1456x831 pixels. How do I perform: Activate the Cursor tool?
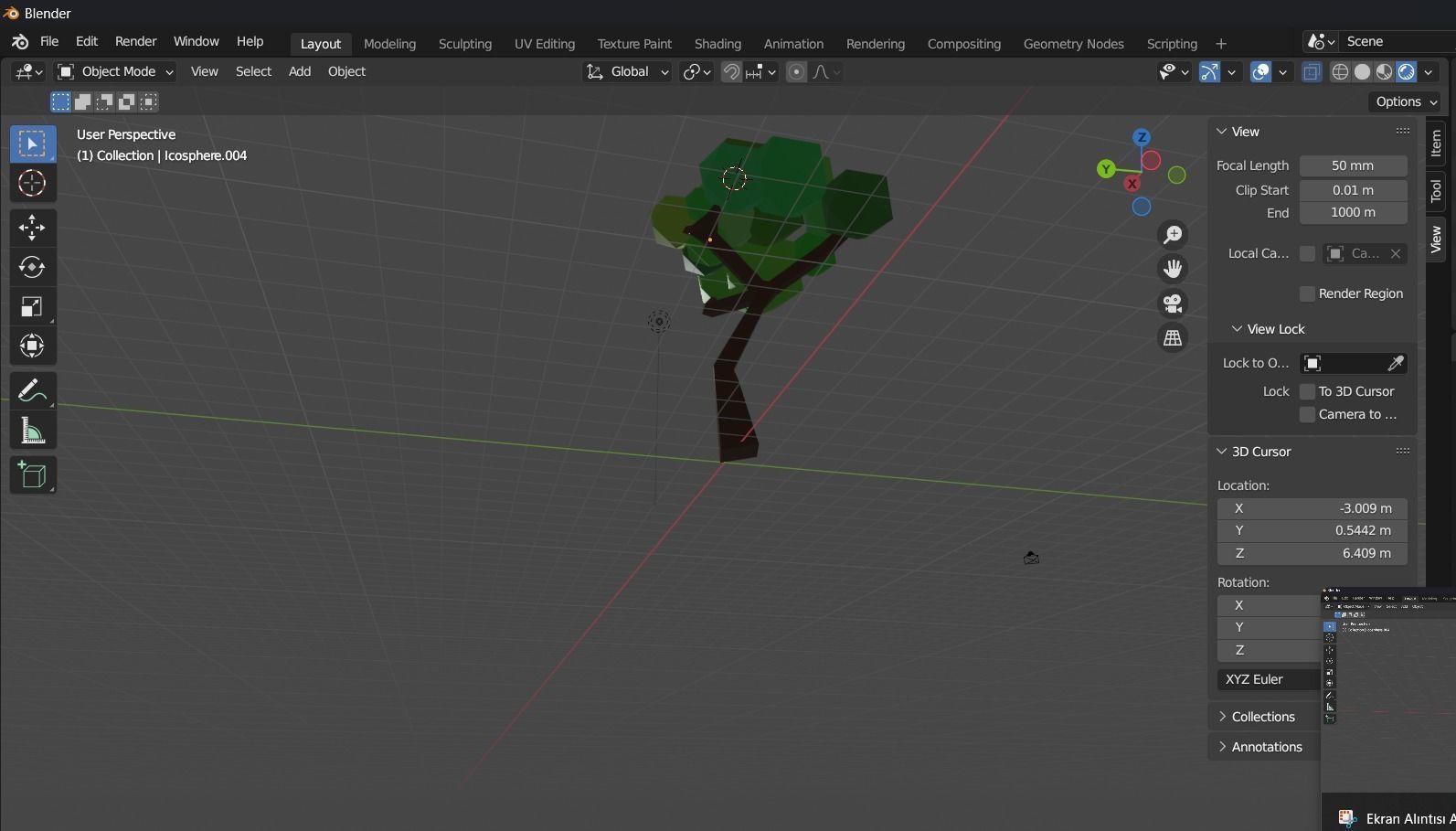click(33, 184)
